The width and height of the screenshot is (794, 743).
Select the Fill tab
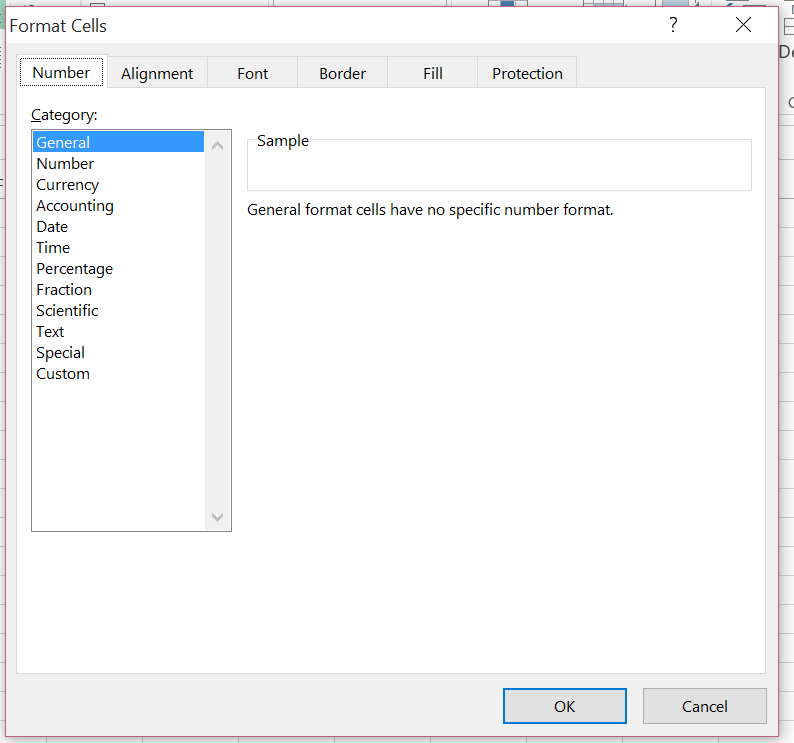432,73
